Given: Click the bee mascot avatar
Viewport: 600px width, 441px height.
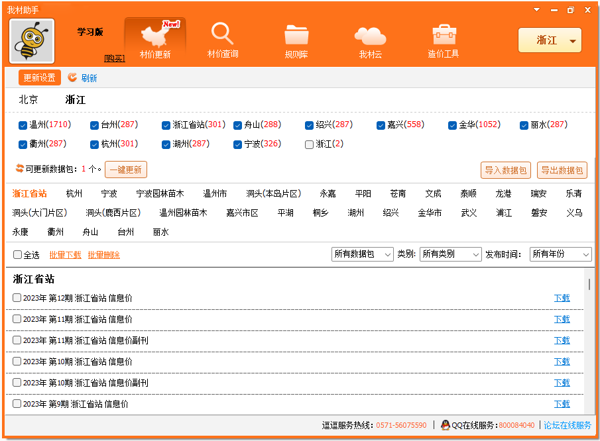Looking at the screenshot, I should click(32, 41).
